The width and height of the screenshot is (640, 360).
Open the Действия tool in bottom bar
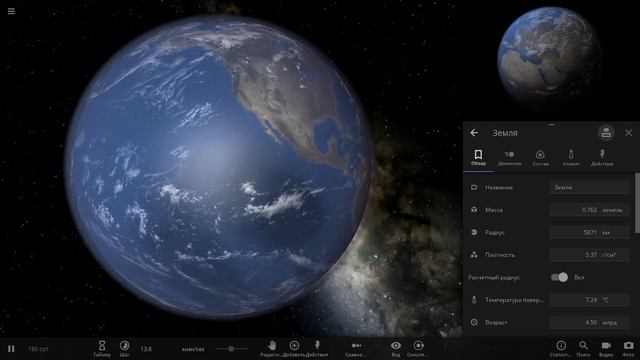317,349
